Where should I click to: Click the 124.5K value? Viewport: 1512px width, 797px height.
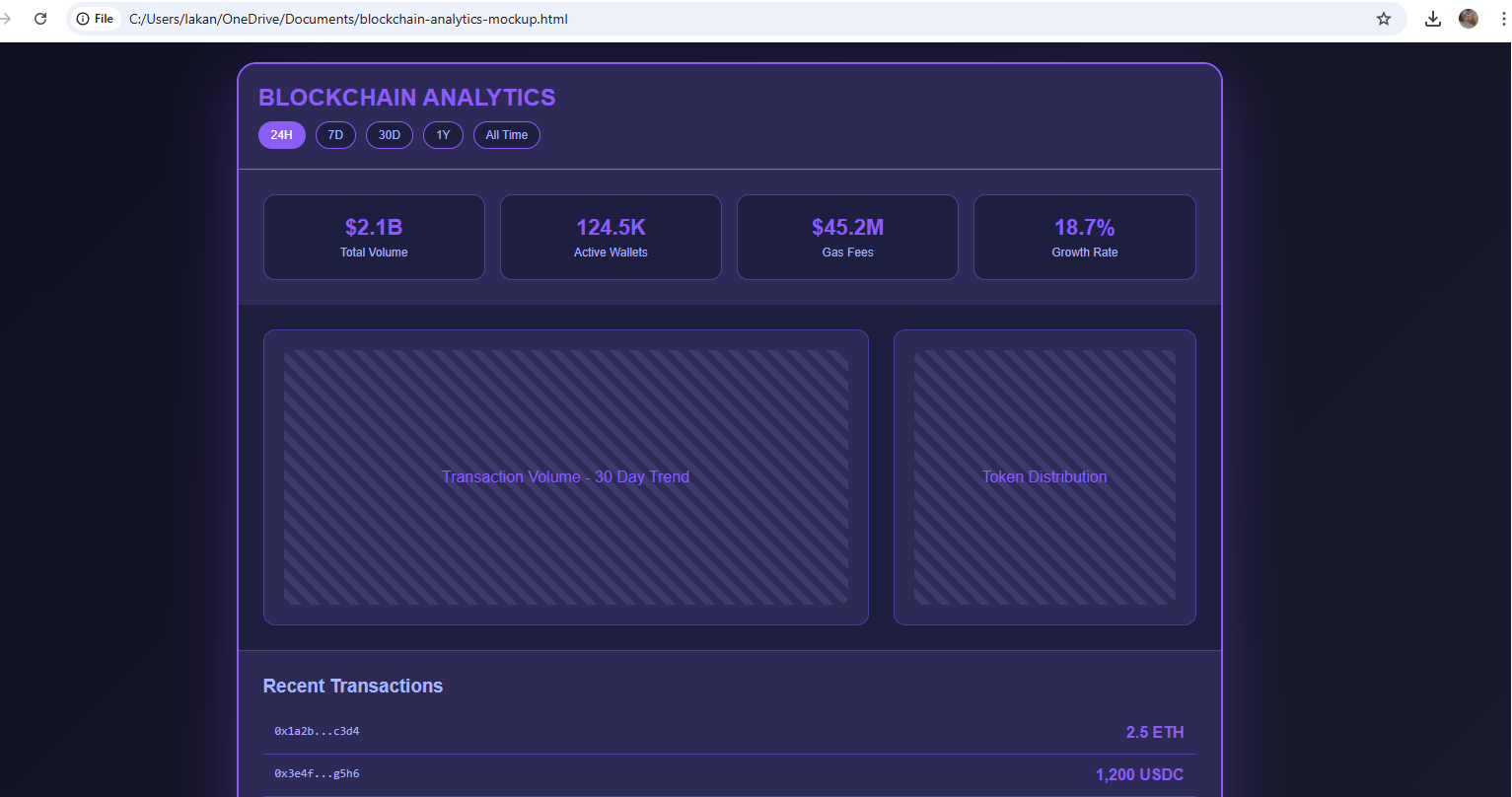point(611,228)
